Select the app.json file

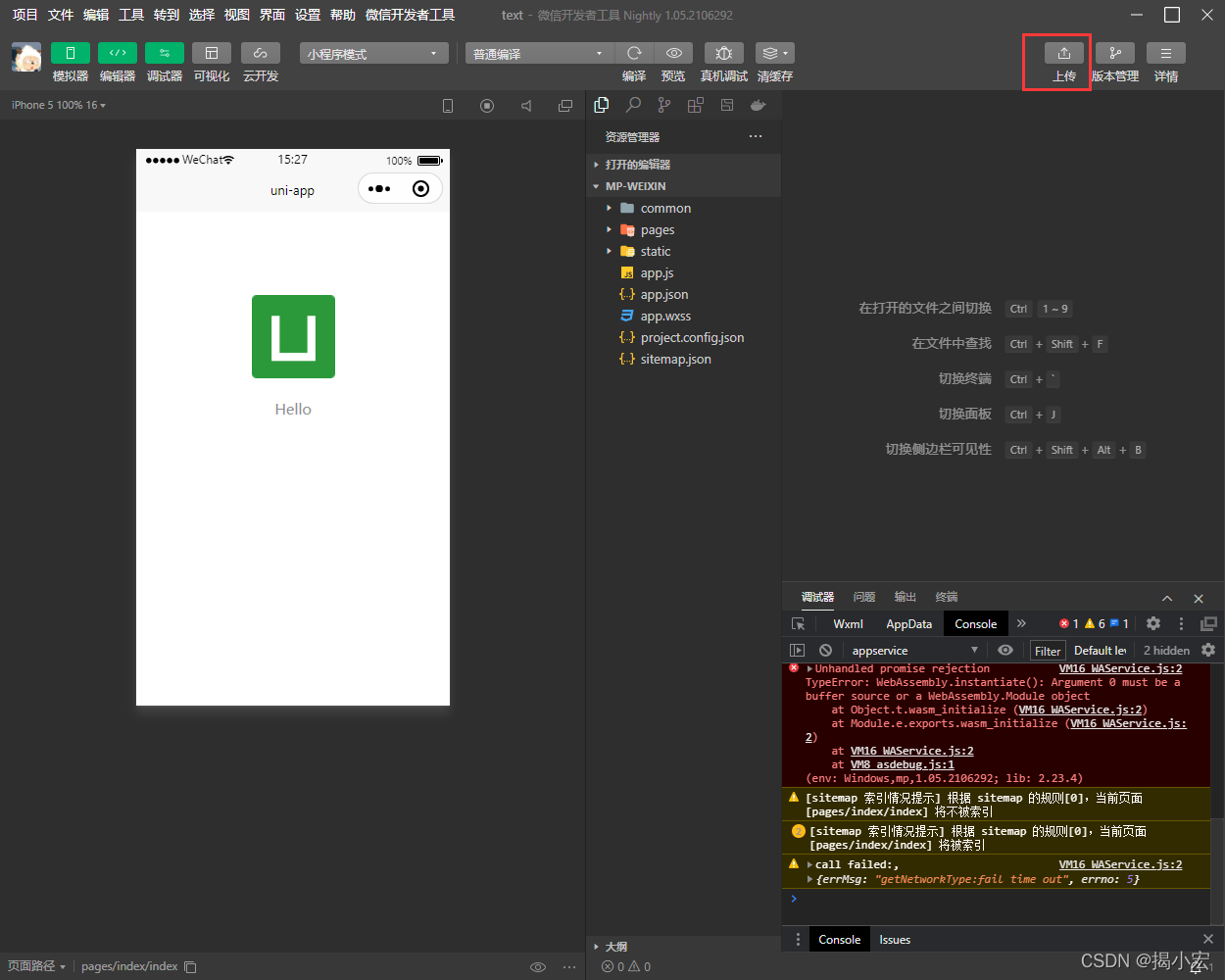(x=663, y=295)
